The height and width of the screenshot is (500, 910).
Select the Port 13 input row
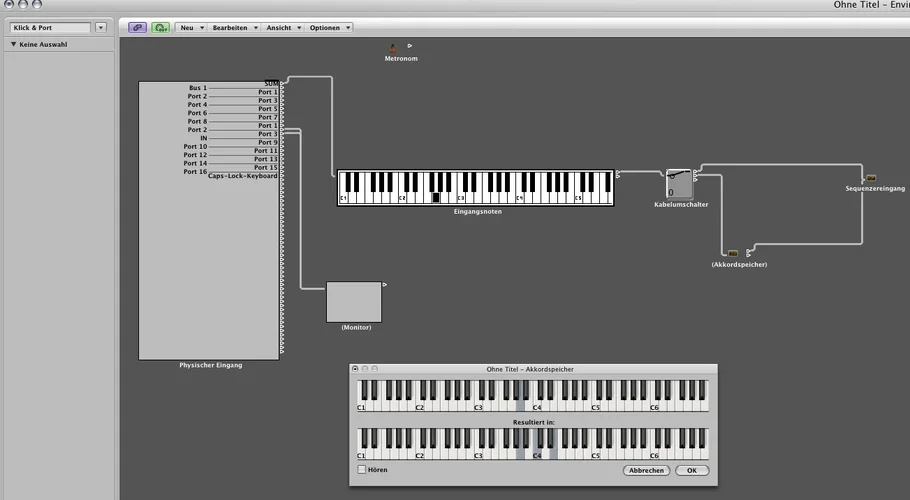coord(266,159)
